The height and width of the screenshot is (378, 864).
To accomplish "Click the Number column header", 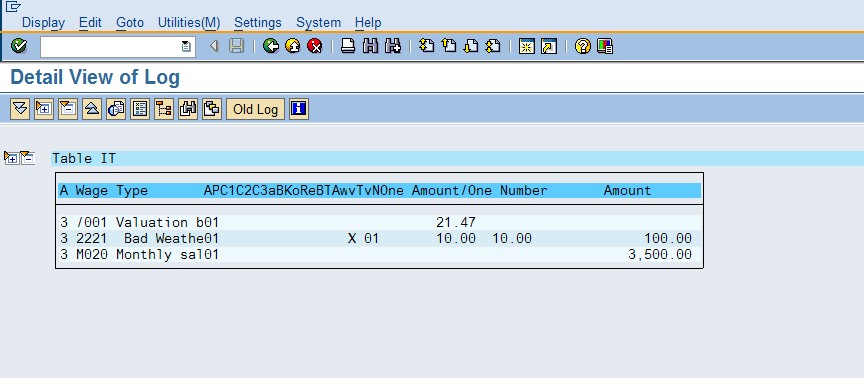I will 523,191.
